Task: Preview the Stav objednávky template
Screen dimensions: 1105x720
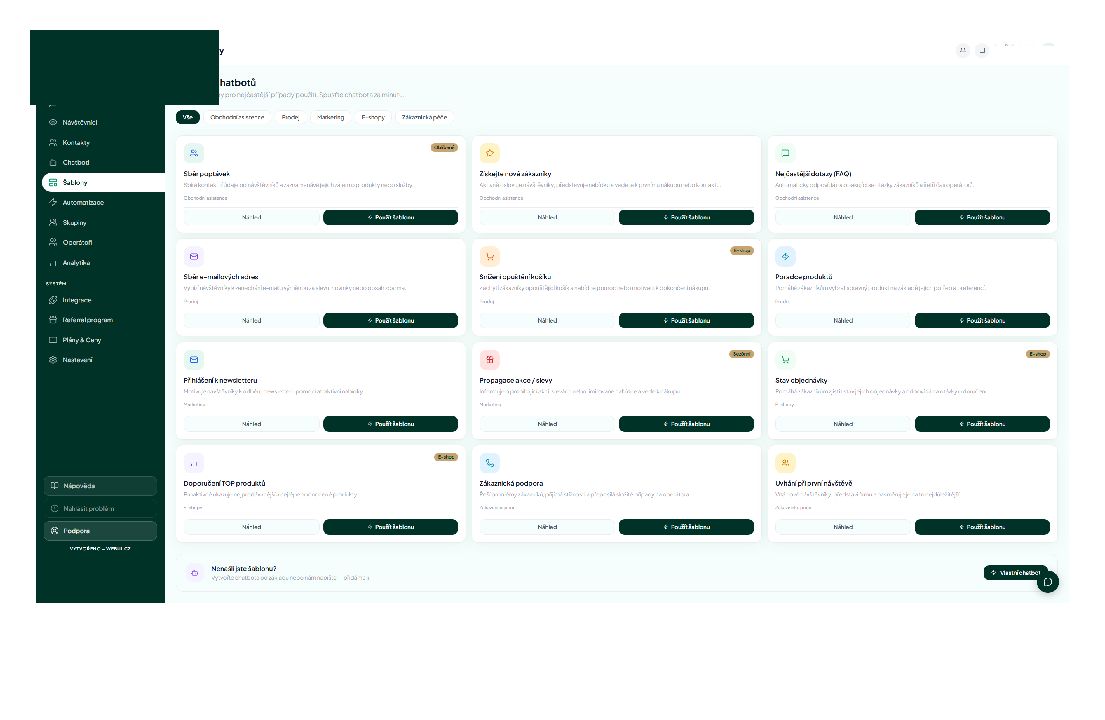Action: (843, 424)
